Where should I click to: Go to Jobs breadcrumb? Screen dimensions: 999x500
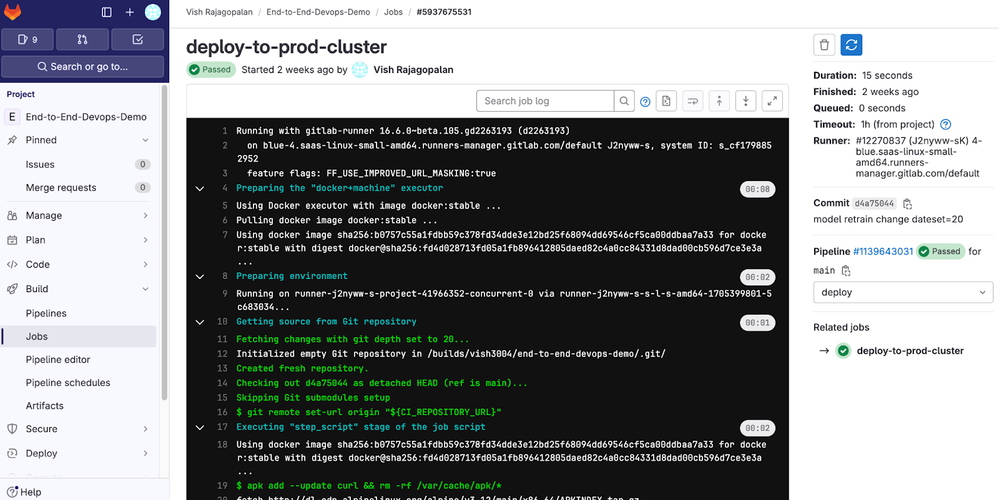[x=393, y=12]
